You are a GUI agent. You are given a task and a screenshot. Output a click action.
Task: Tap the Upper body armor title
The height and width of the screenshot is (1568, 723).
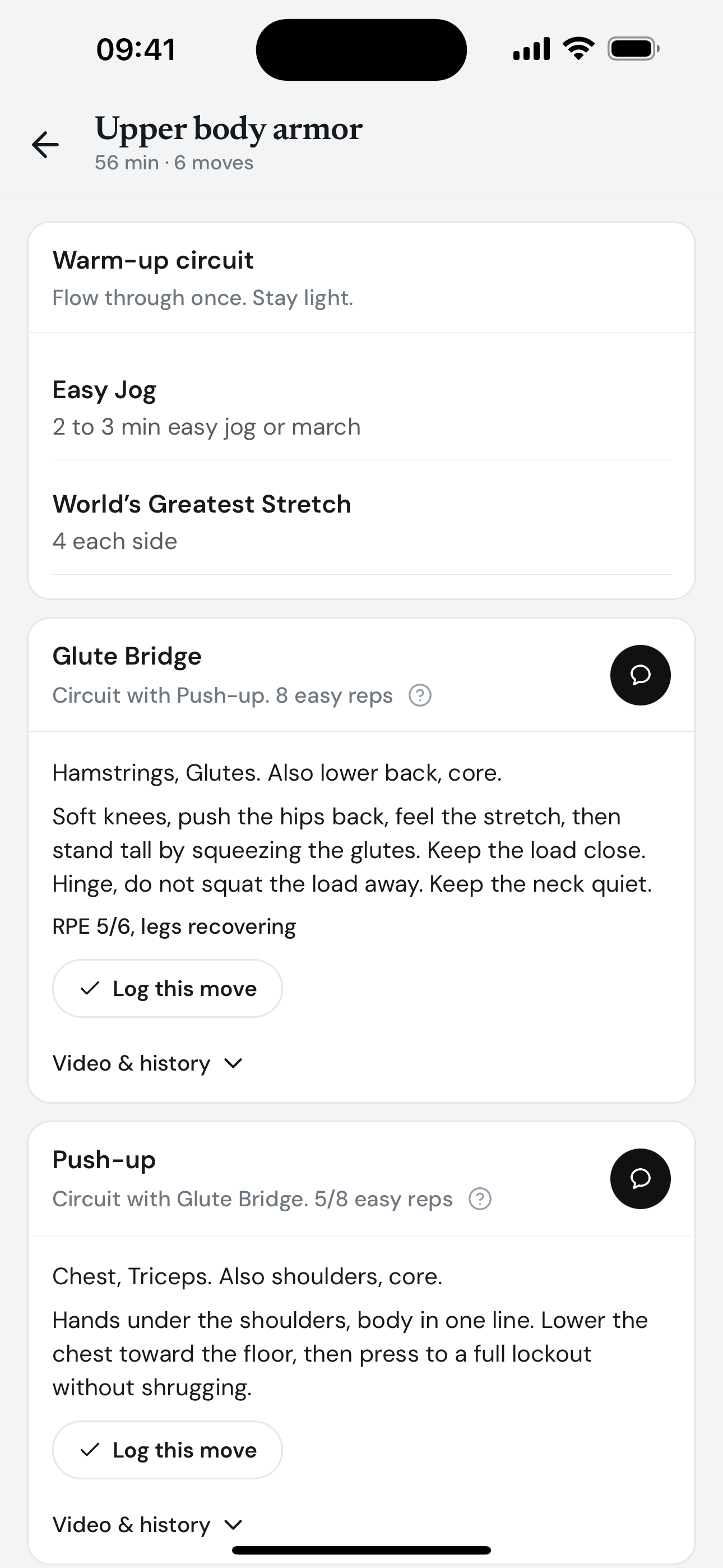(x=229, y=129)
